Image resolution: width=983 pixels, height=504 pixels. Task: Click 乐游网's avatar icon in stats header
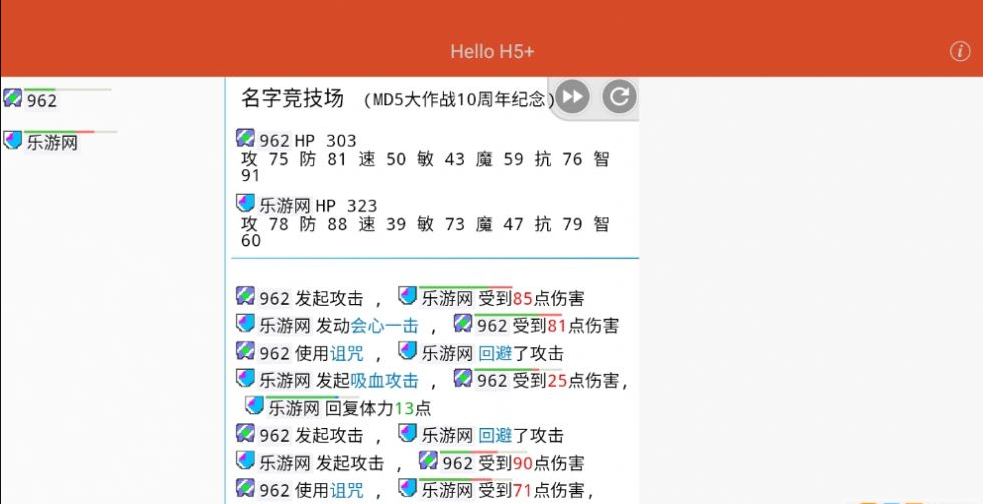[245, 203]
